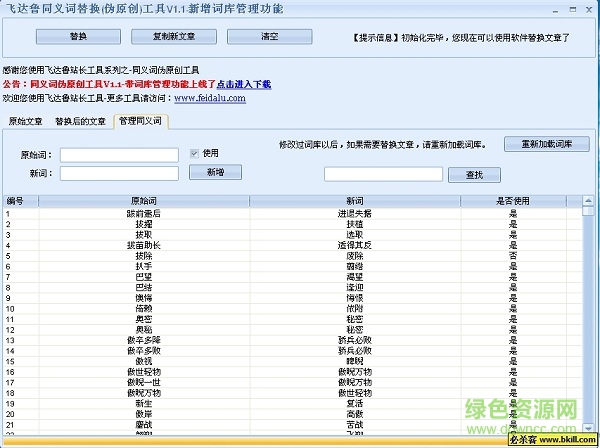
Task: Click the table scrollbar down arrow
Action: click(x=588, y=428)
